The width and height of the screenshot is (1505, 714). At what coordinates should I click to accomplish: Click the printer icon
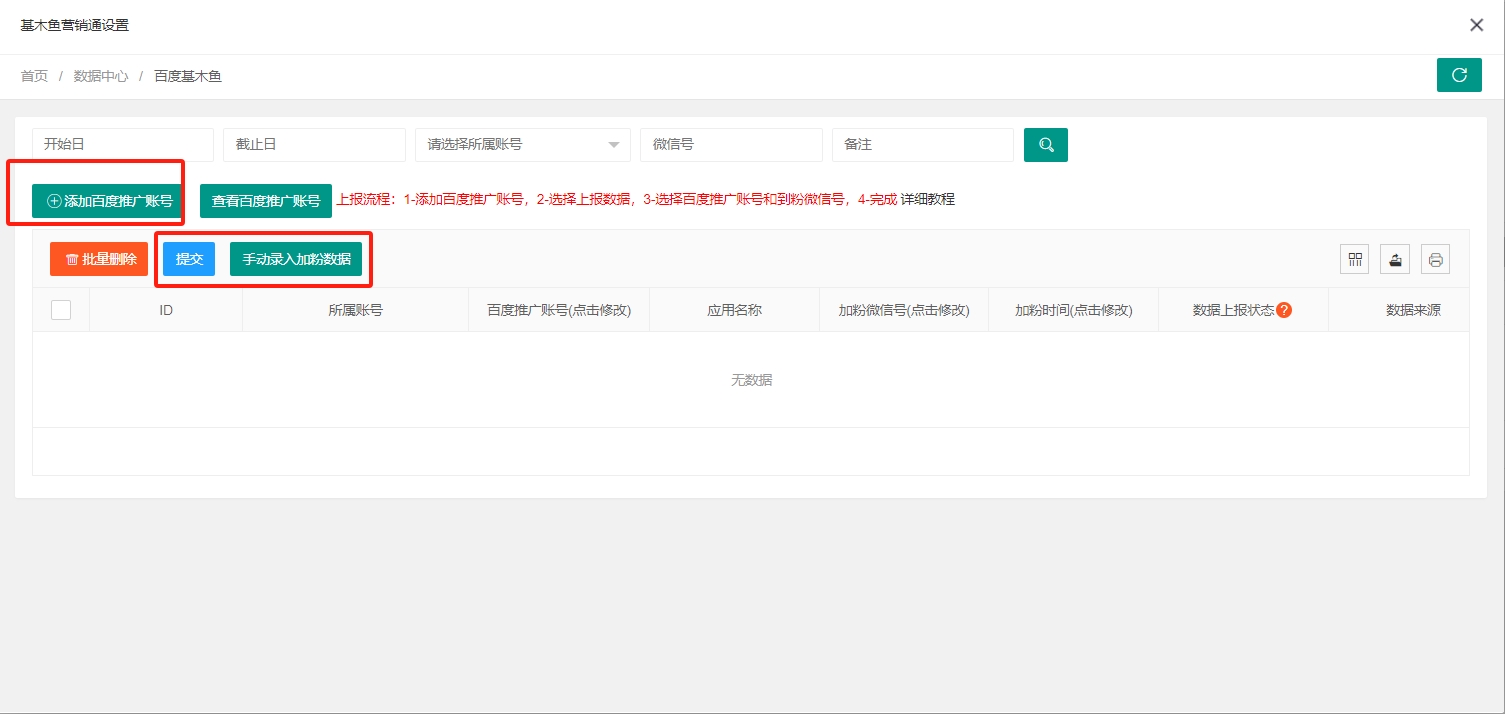pyautogui.click(x=1435, y=260)
